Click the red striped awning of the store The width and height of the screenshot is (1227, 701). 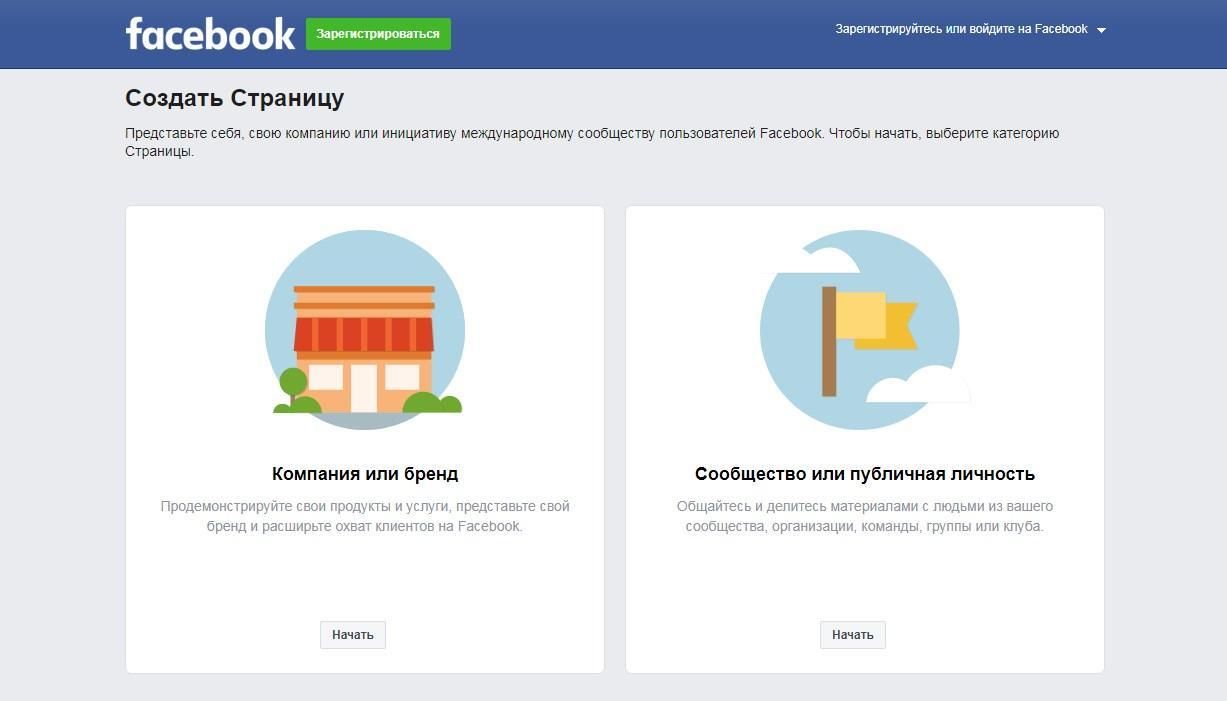pos(364,334)
